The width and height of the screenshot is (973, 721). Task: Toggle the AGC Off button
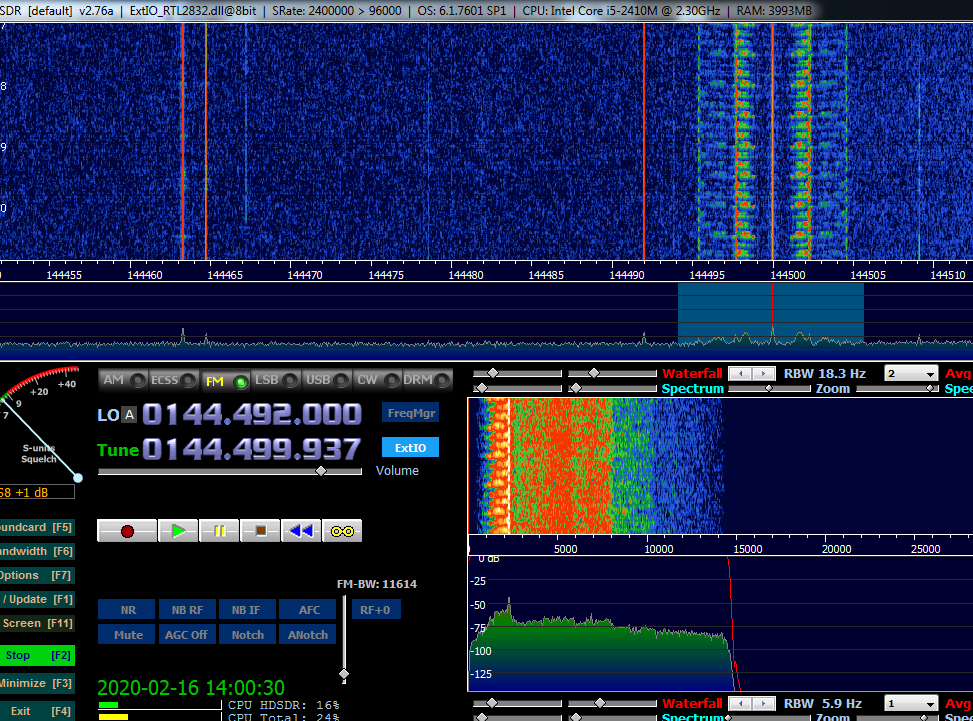click(187, 635)
